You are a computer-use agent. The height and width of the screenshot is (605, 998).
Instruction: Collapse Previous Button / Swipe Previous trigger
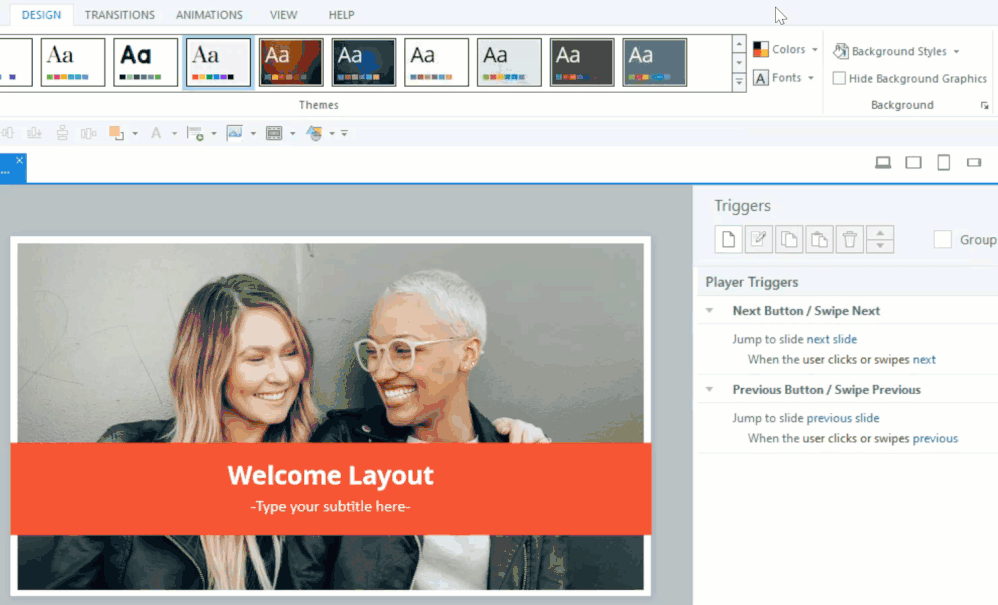tap(709, 390)
